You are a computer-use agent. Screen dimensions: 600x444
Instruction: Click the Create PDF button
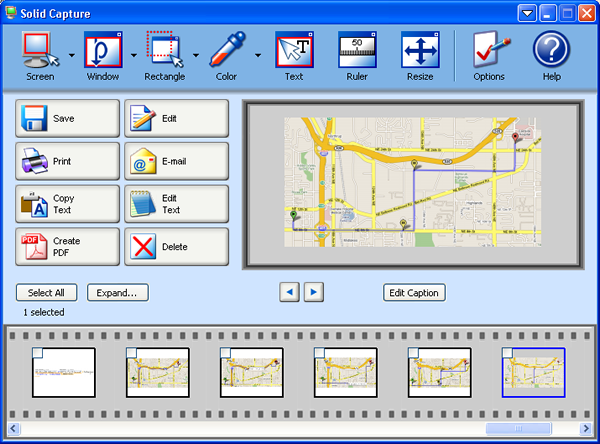coord(67,247)
